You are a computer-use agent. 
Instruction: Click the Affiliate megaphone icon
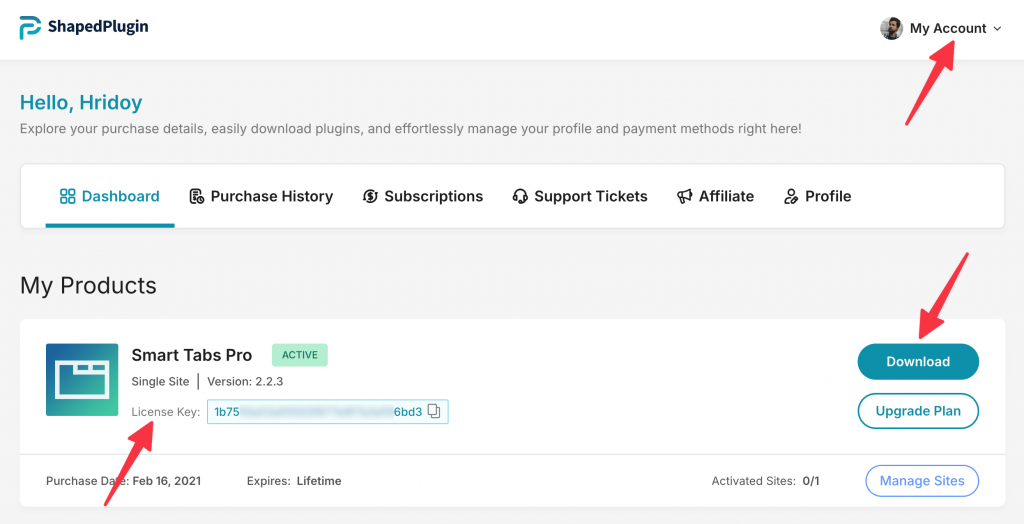point(684,196)
